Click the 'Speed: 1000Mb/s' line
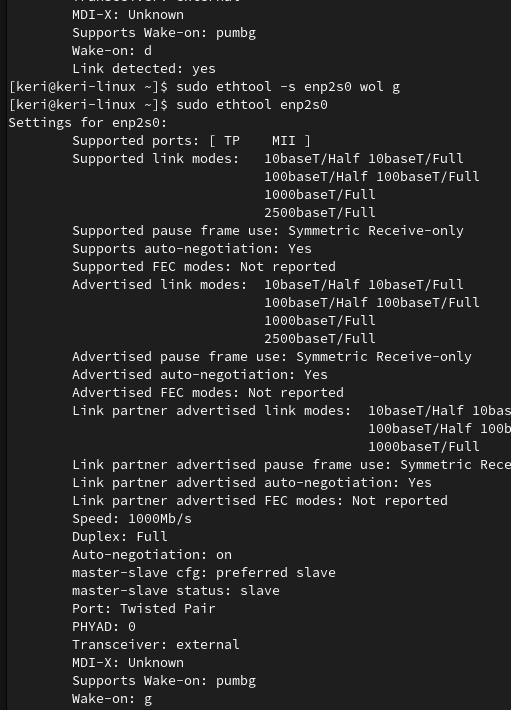511x710 pixels. coord(132,518)
